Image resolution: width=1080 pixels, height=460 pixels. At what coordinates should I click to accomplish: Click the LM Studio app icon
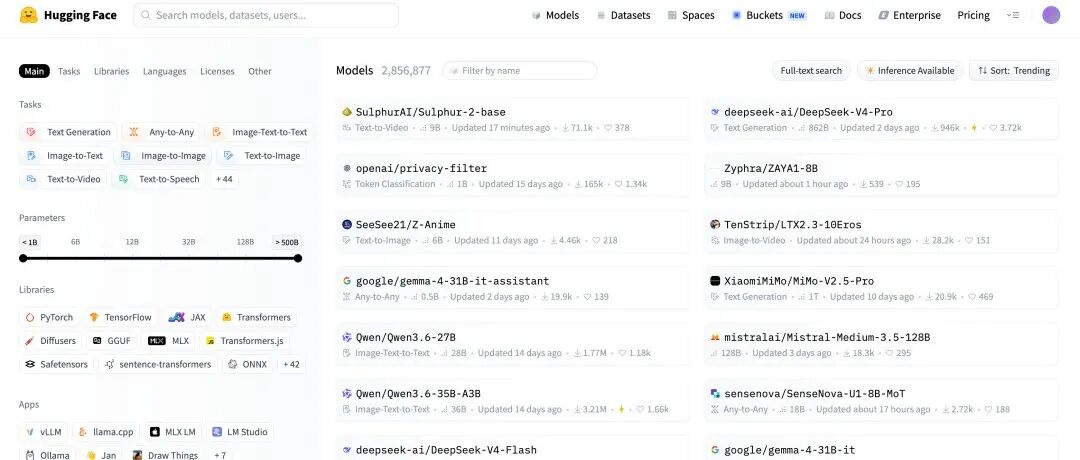(x=217, y=432)
